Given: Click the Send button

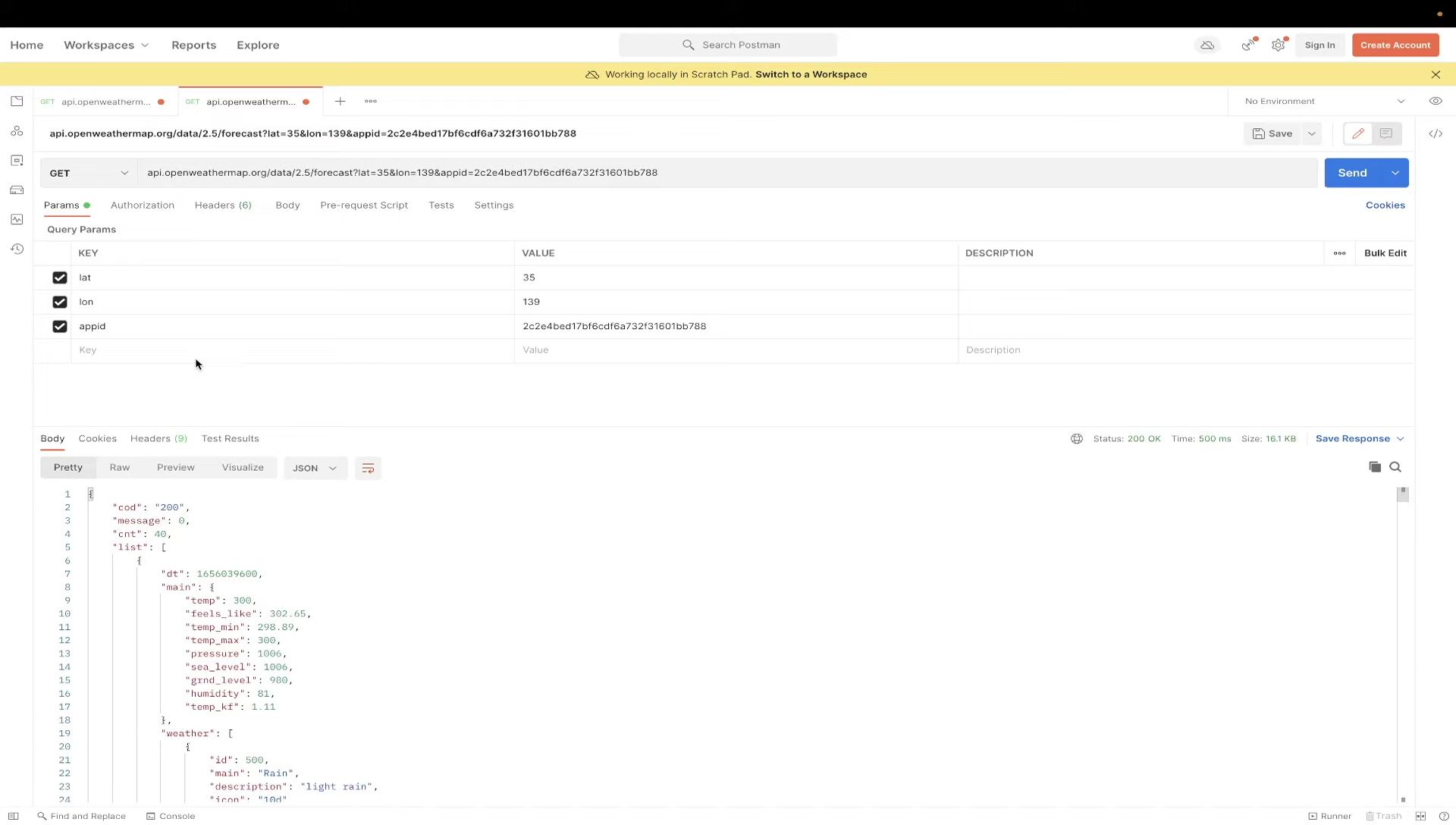Looking at the screenshot, I should point(1353,173).
